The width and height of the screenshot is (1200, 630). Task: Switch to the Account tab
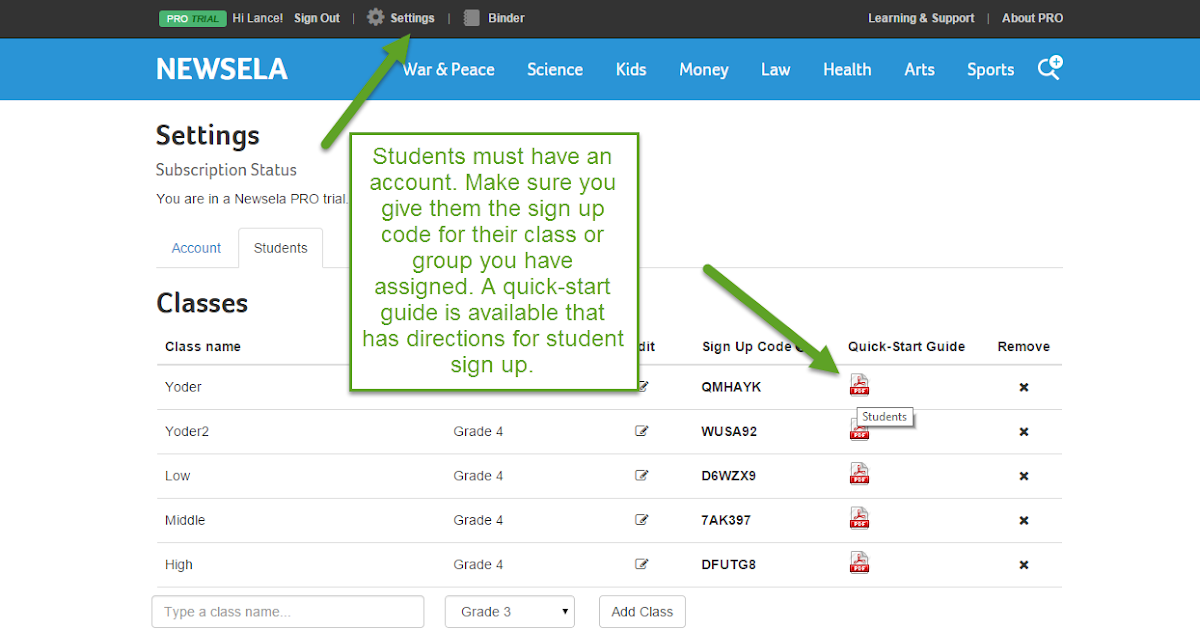(x=196, y=248)
